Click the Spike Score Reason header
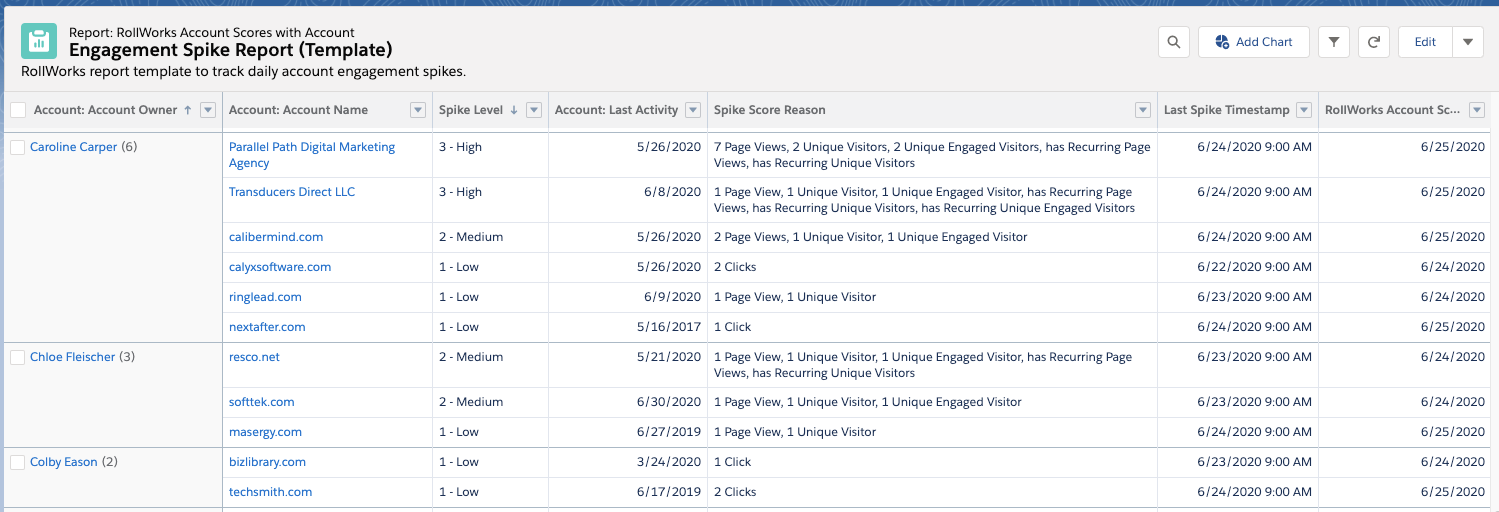This screenshot has width=1499, height=512. click(x=769, y=110)
